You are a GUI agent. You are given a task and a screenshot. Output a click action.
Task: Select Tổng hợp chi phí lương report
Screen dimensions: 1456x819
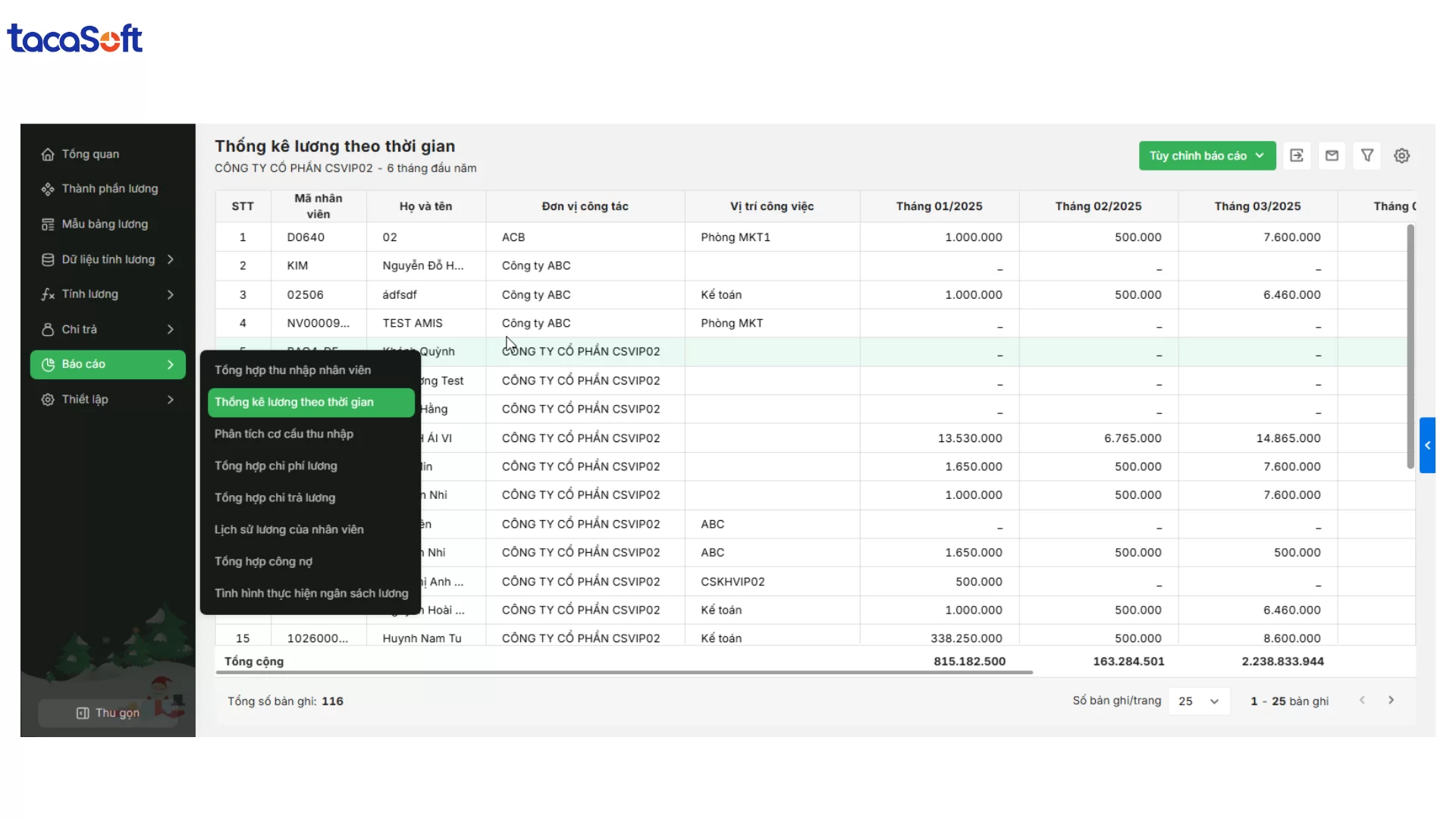click(276, 466)
